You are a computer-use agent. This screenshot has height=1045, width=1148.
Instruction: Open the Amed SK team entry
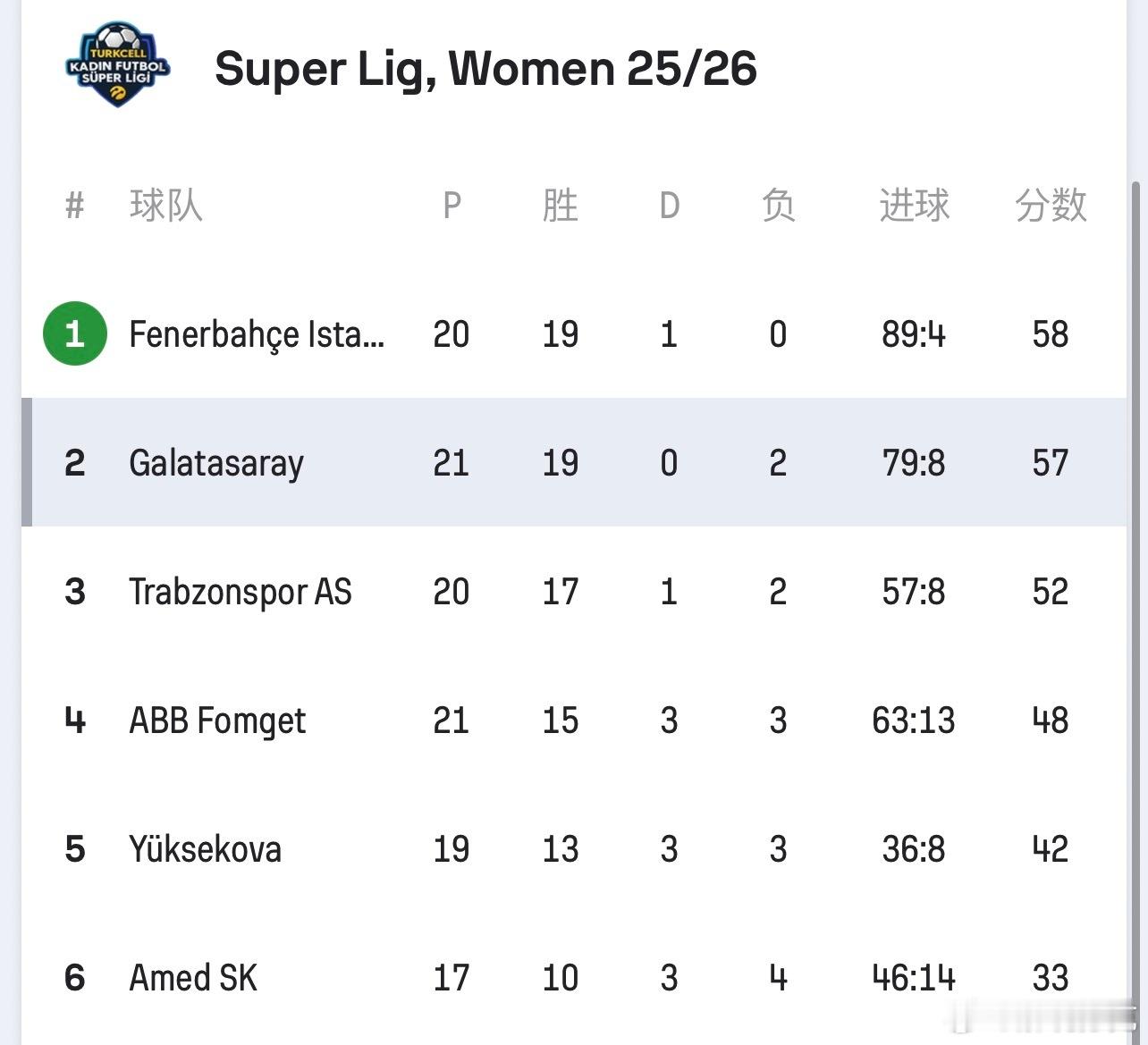coord(193,978)
